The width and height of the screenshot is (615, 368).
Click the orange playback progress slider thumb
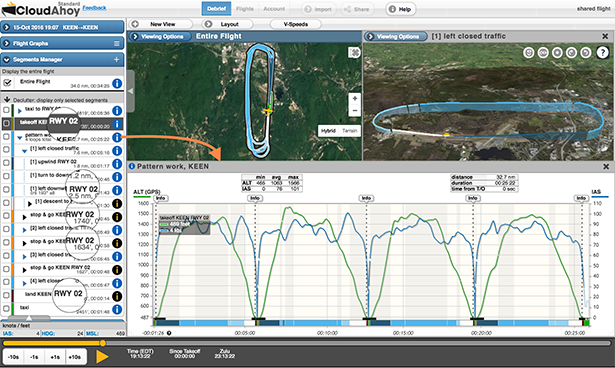tap(103, 343)
